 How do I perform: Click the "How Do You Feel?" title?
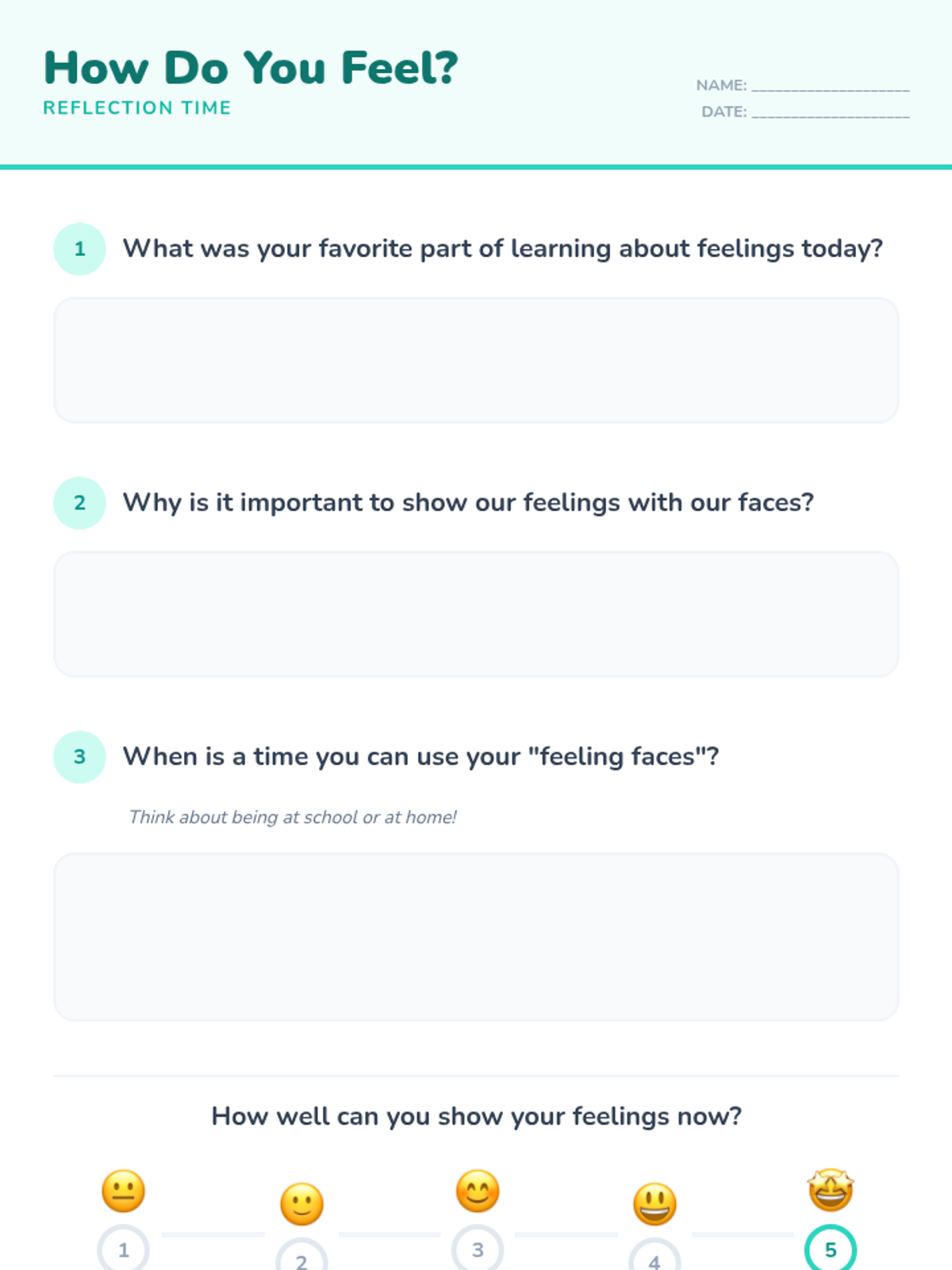[251, 68]
